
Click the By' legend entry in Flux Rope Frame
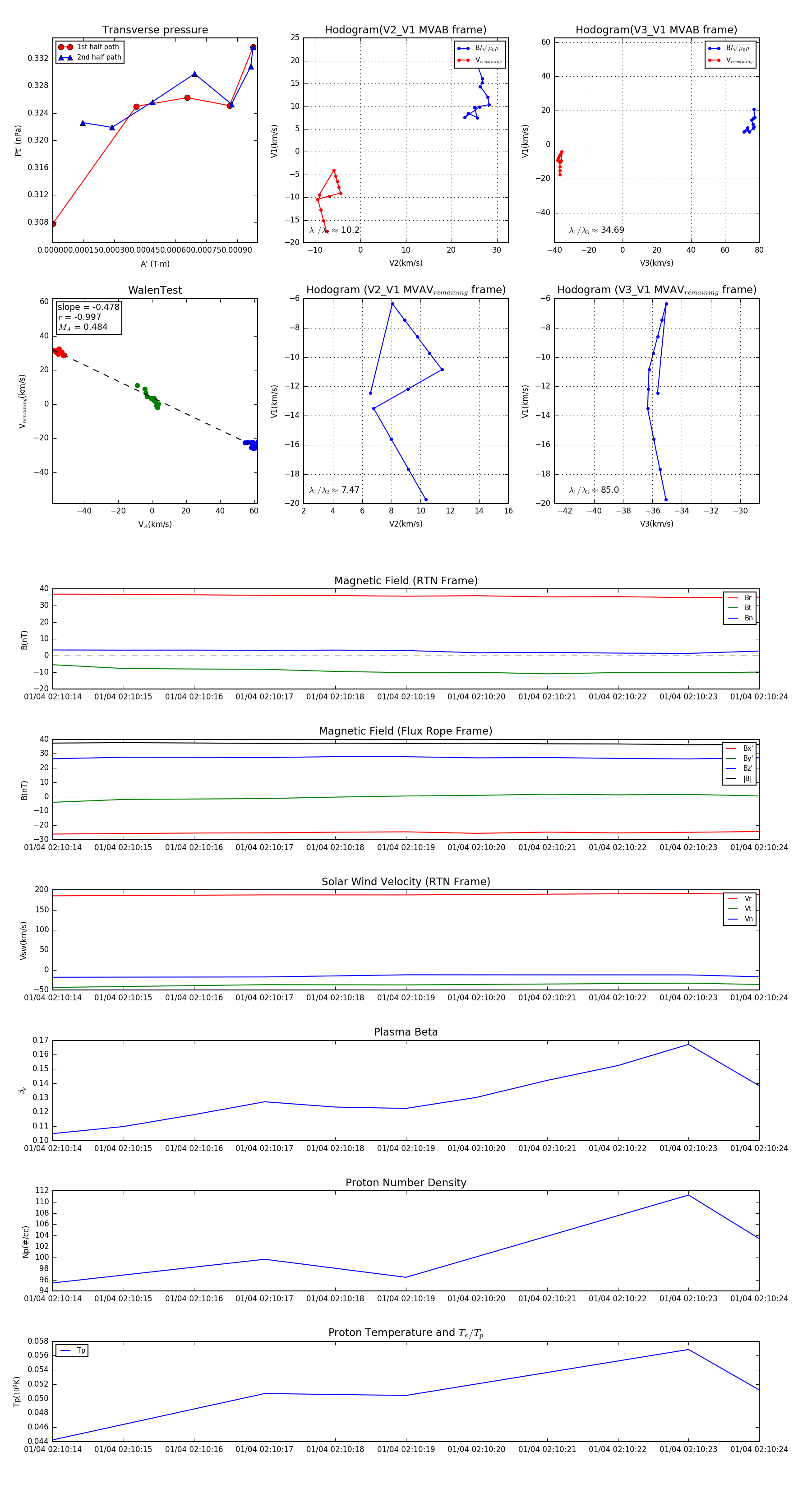click(x=740, y=758)
